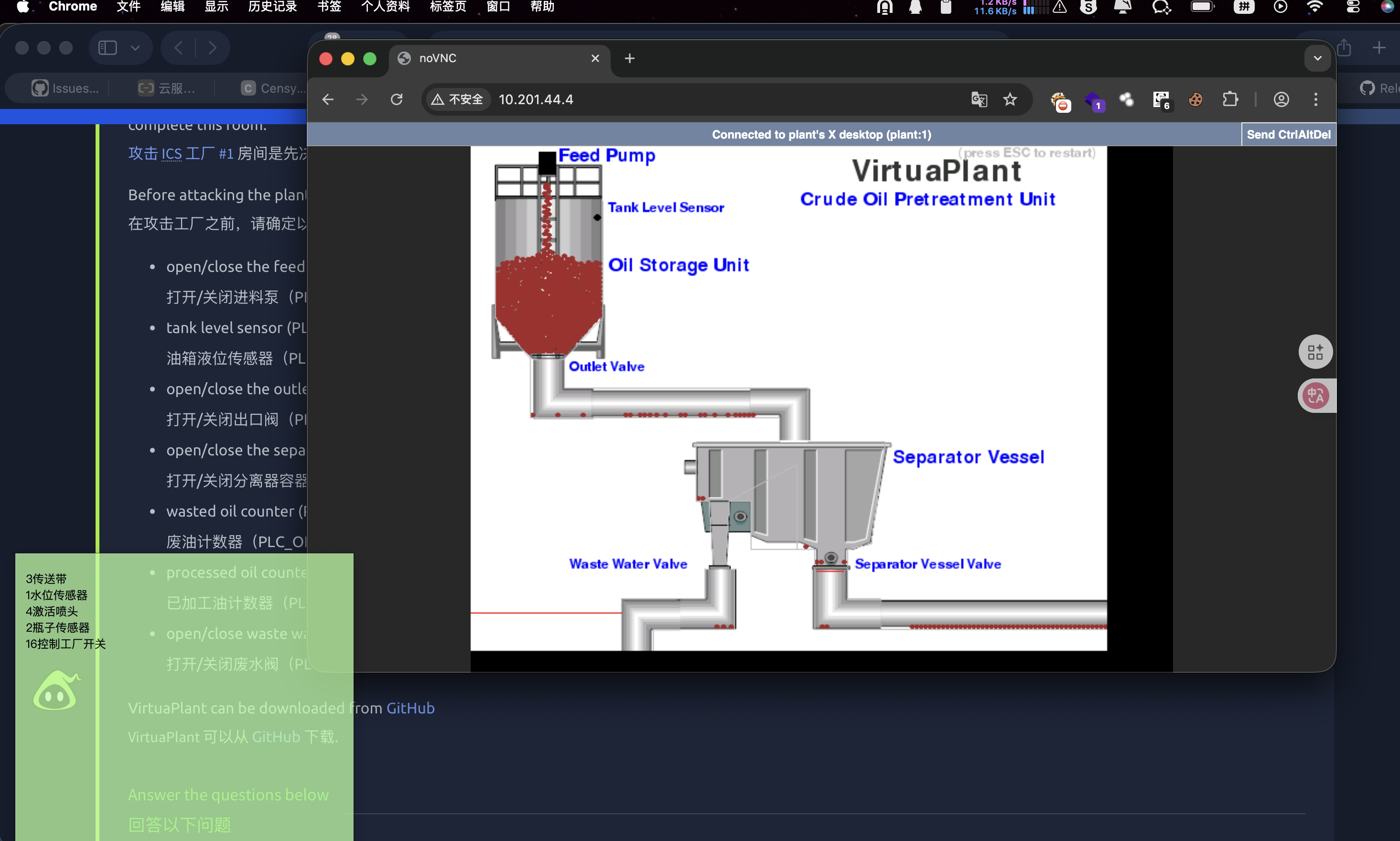Viewport: 1400px width, 841px height.
Task: Open the GitHub download link
Action: (410, 708)
